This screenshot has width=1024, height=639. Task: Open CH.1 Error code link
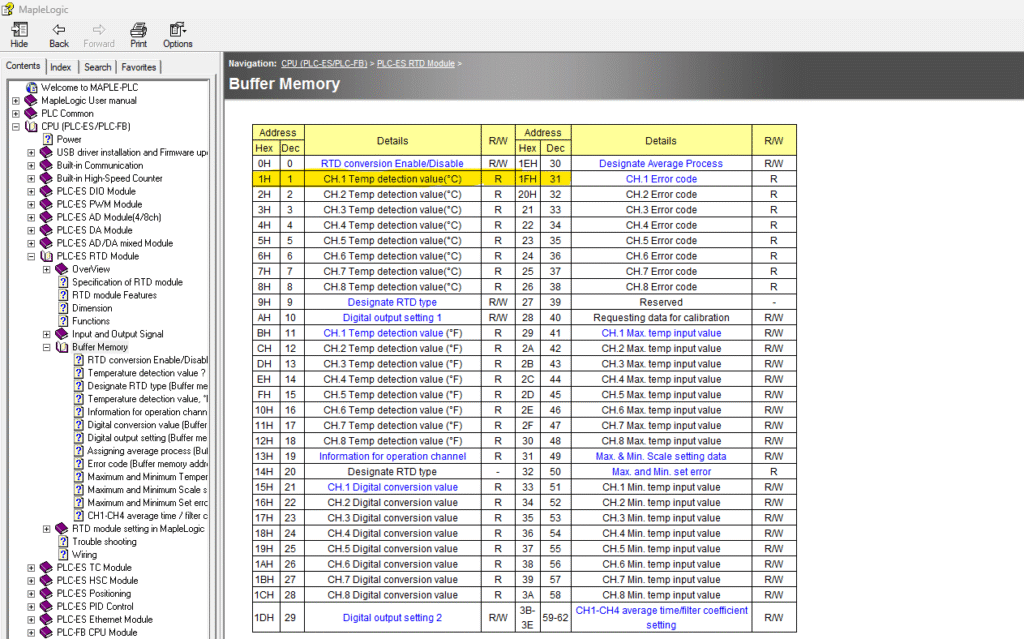[661, 179]
